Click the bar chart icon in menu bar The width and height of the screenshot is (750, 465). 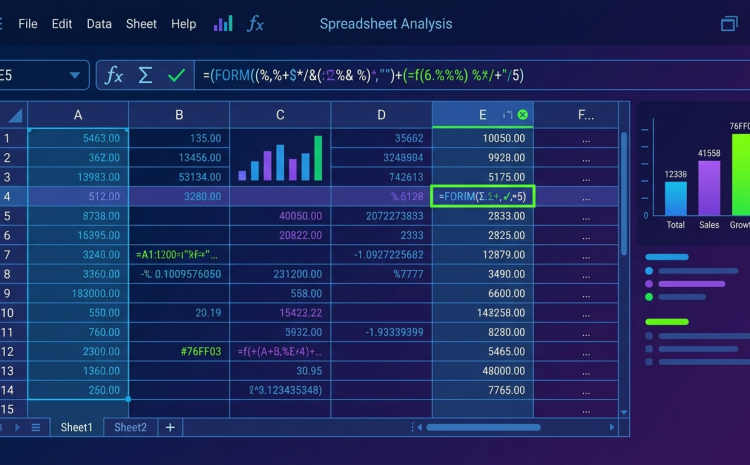223,23
